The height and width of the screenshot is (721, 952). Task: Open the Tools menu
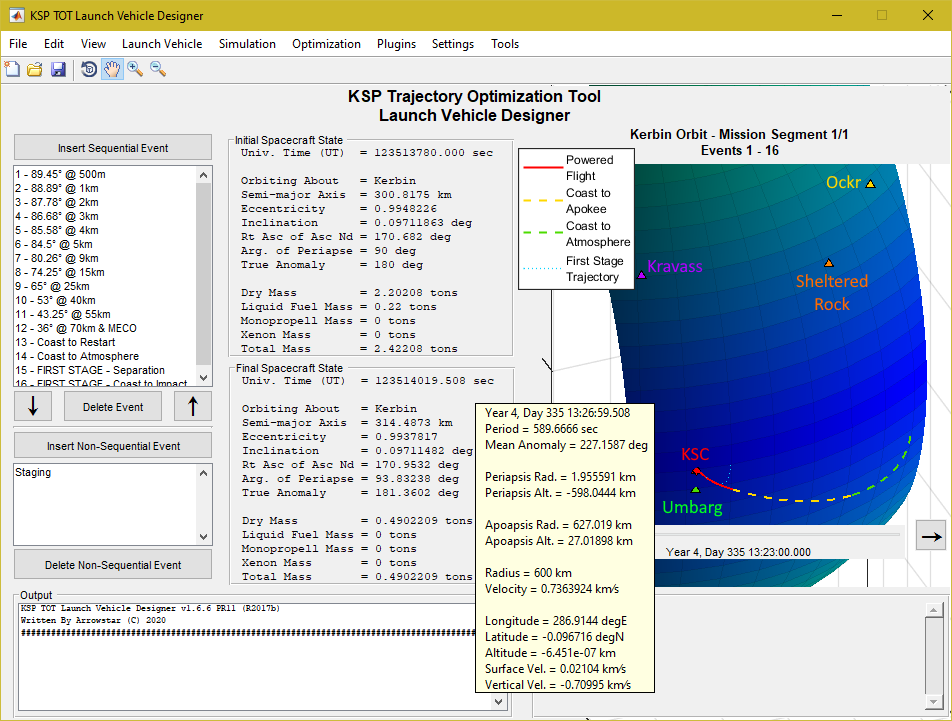(x=505, y=44)
